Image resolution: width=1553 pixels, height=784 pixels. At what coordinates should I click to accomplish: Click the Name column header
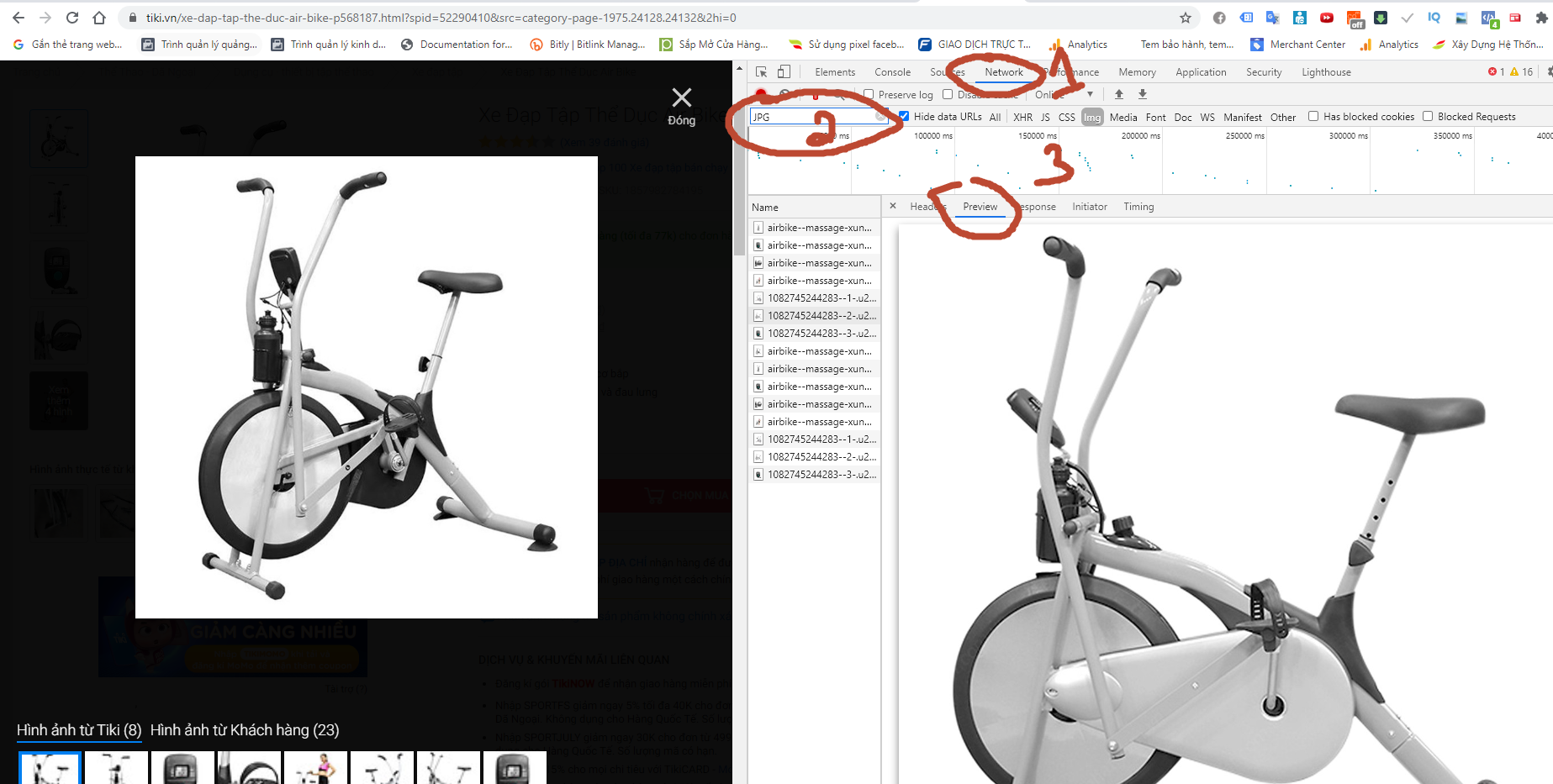click(x=765, y=207)
